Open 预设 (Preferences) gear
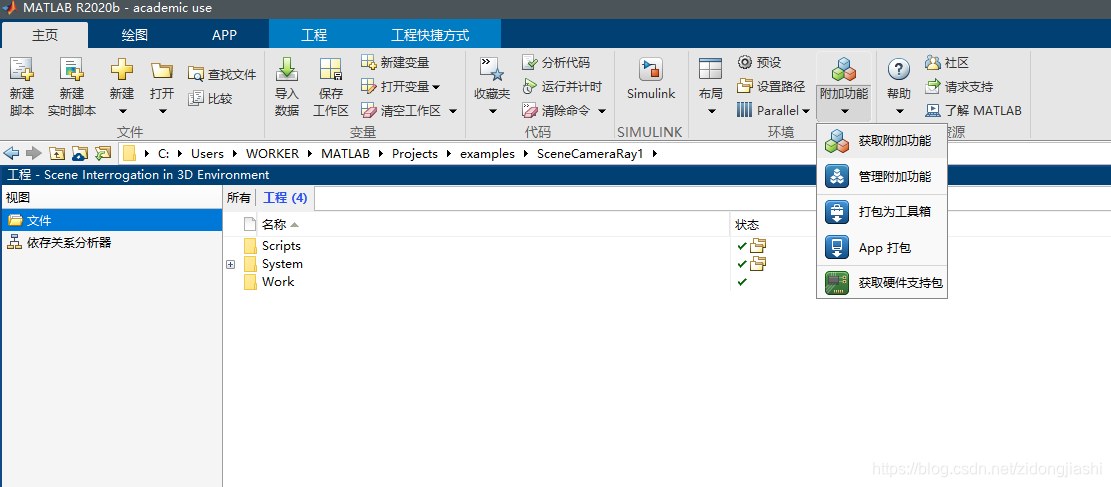The height and width of the screenshot is (487, 1111). [x=759, y=62]
